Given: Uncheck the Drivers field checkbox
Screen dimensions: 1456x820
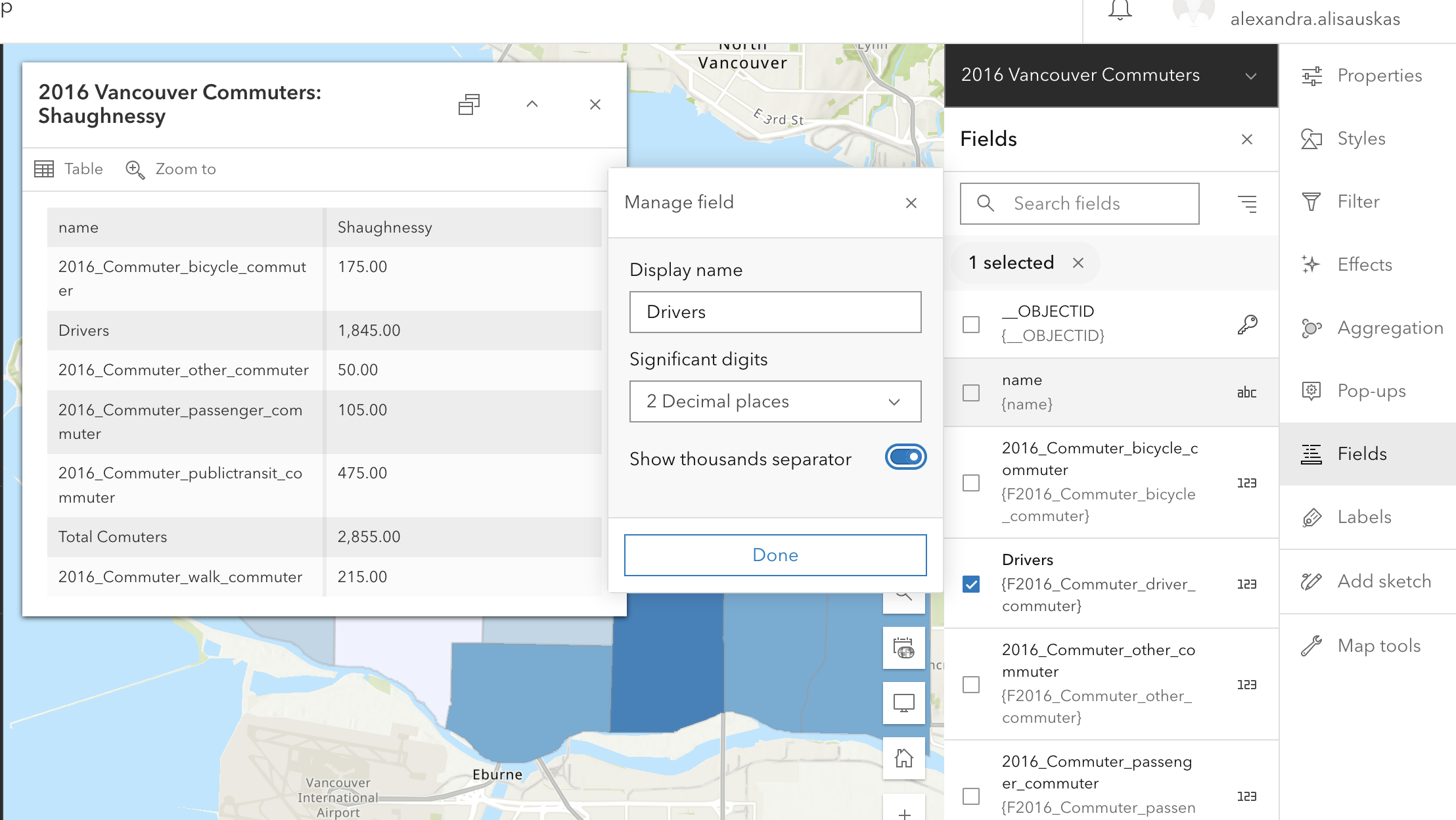Looking at the screenshot, I should pyautogui.click(x=971, y=584).
